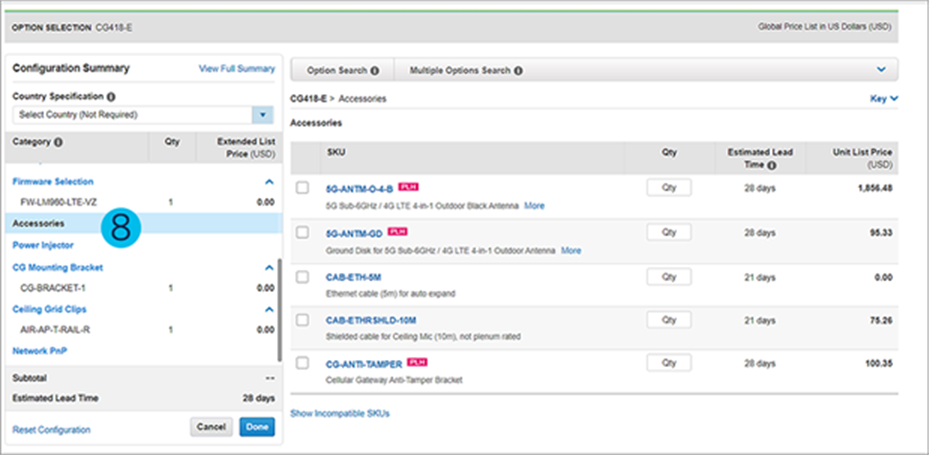Click the PLH badge next to 5G-ANTM-GD

(x=398, y=231)
